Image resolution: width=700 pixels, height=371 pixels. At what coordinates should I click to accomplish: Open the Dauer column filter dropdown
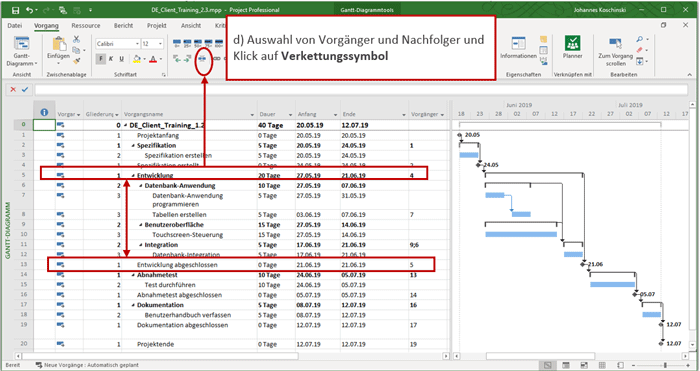290,115
